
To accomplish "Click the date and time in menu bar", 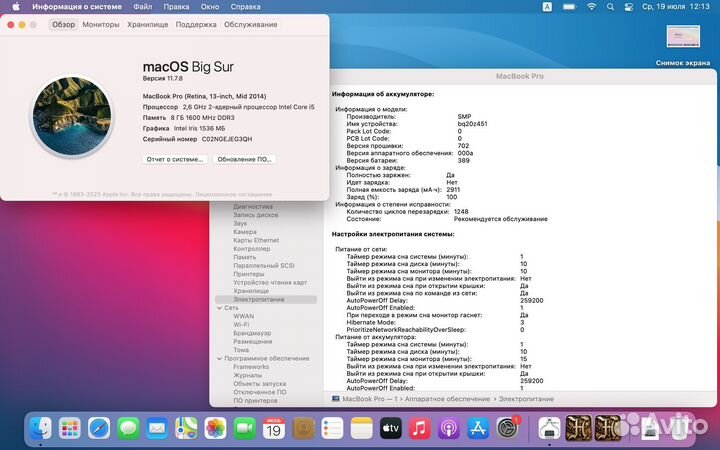I will pos(676,7).
